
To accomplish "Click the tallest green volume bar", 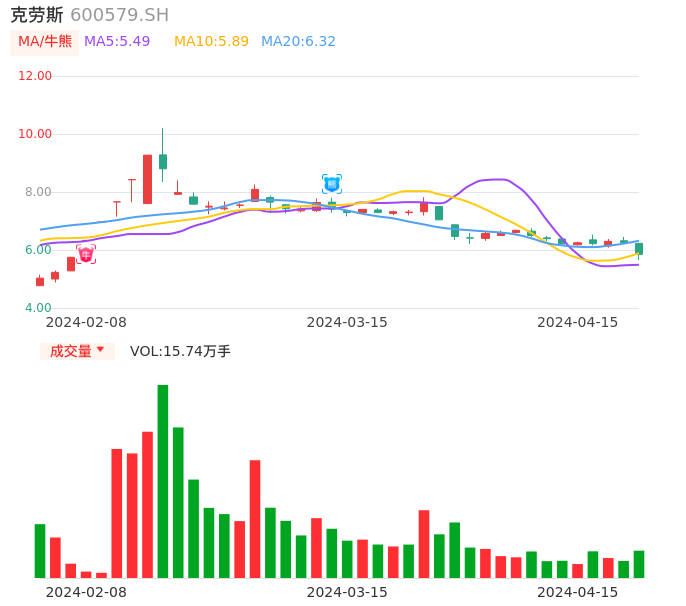I will pyautogui.click(x=163, y=480).
